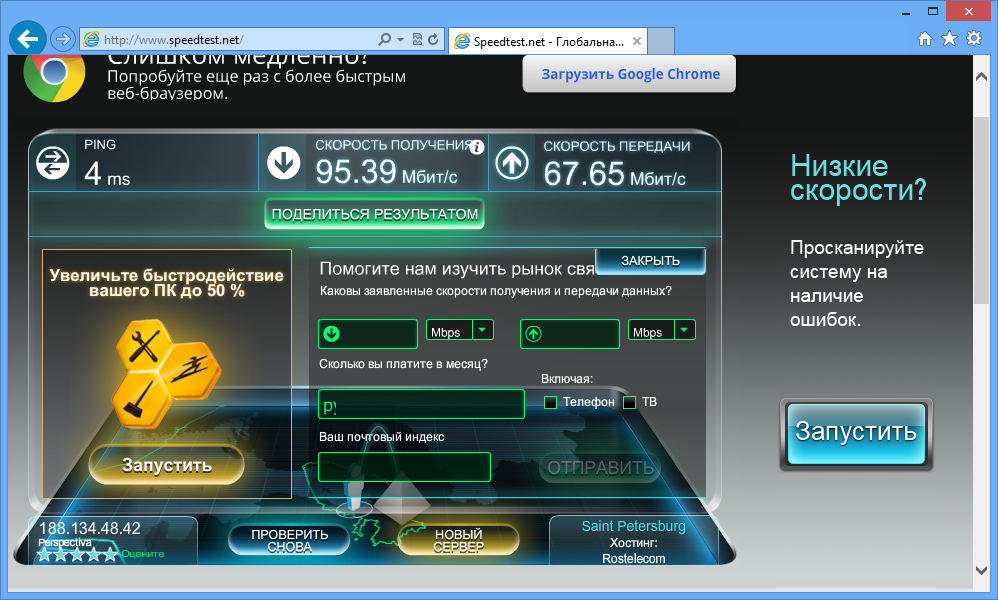This screenshot has width=998, height=600.
Task: Click НОВЫЙ СЕРВЕР button
Action: click(x=459, y=541)
